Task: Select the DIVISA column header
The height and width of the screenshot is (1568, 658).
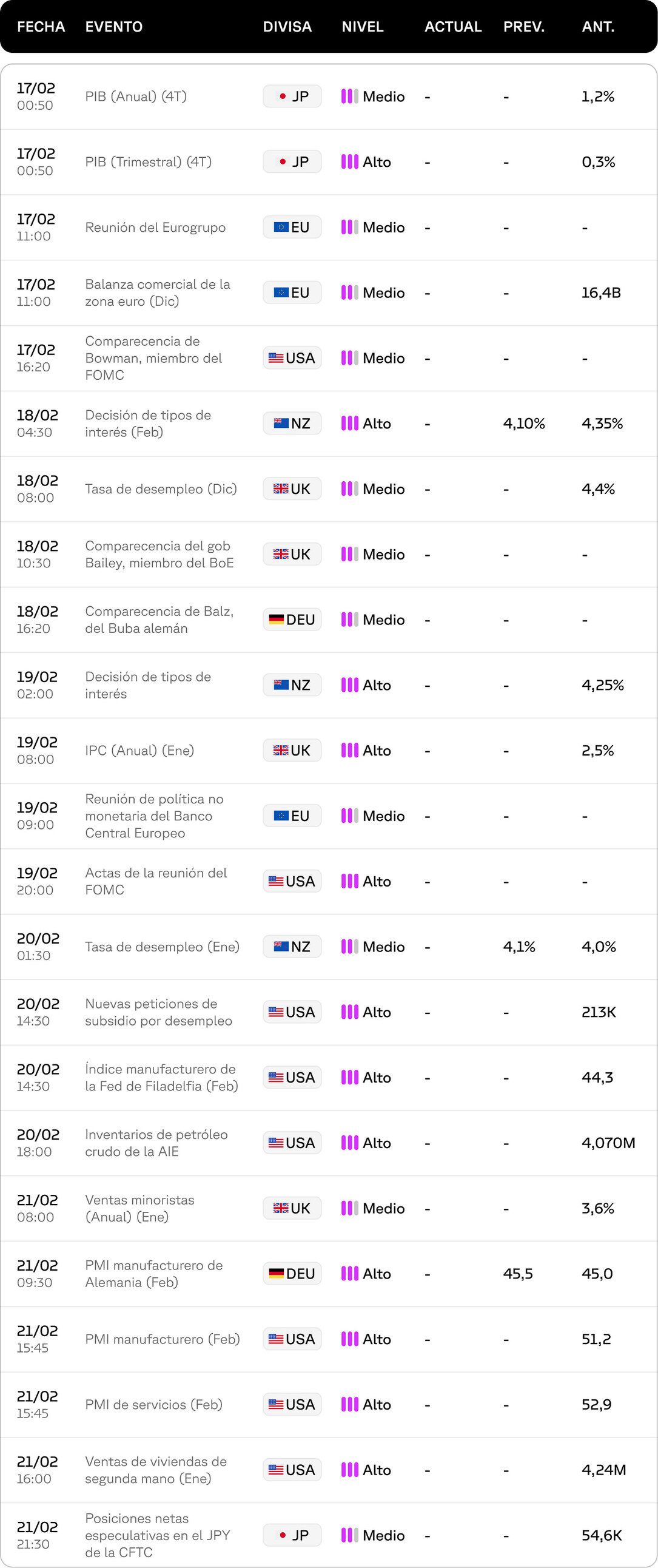Action: (287, 27)
